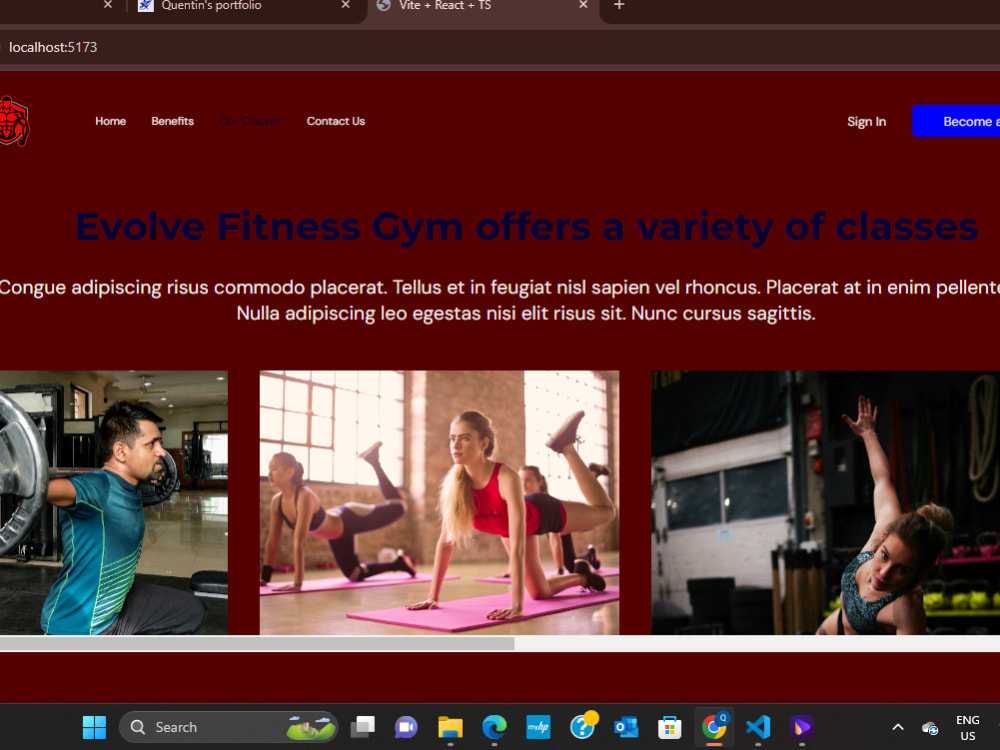Open Microsoft Store from the taskbar

pyautogui.click(x=670, y=727)
